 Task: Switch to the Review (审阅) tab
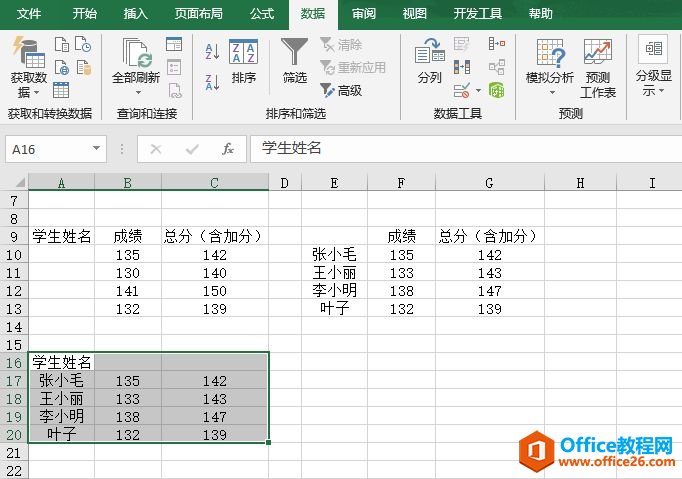[364, 14]
